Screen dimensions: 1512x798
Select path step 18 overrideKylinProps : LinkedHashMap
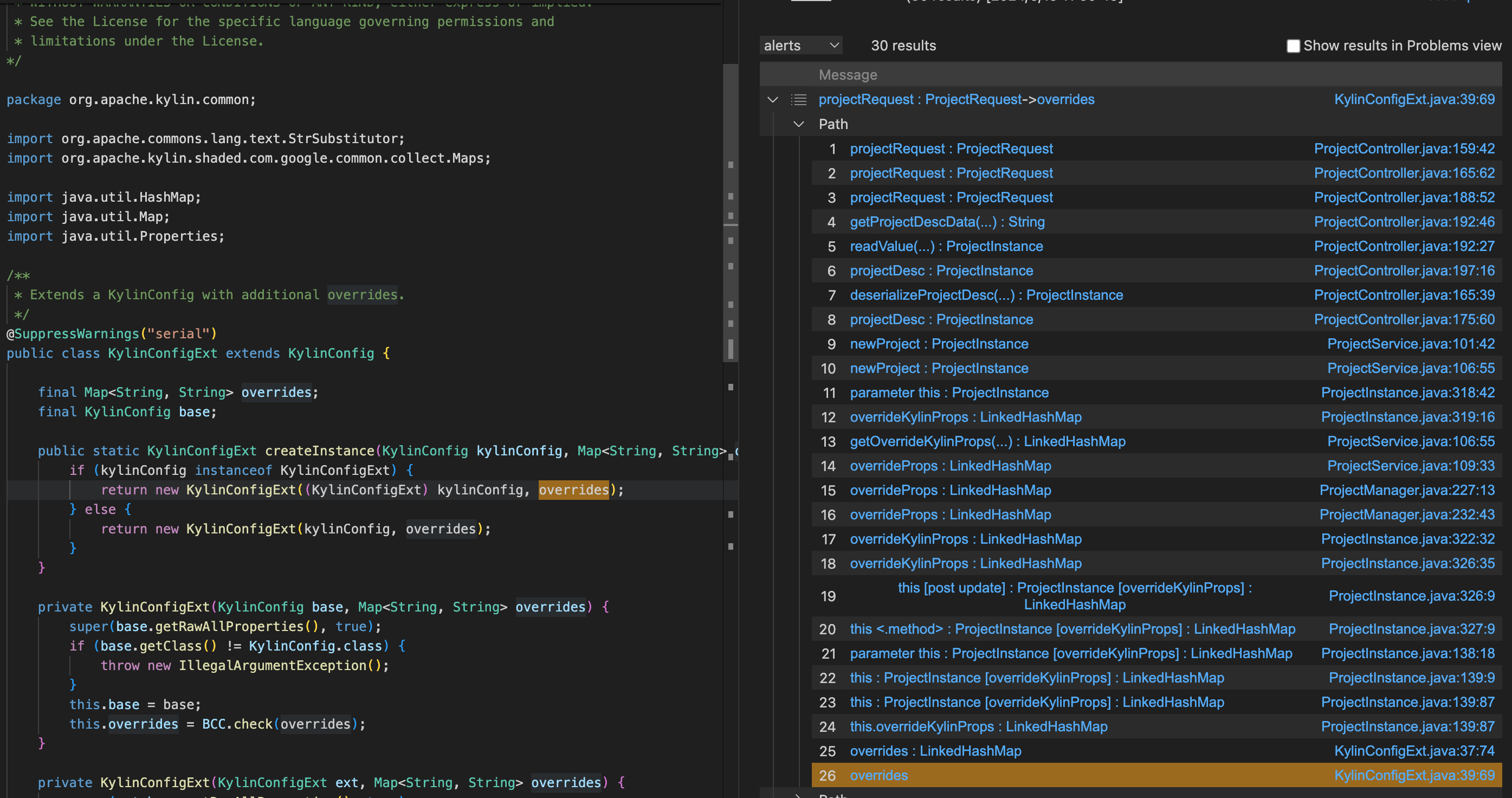click(966, 563)
